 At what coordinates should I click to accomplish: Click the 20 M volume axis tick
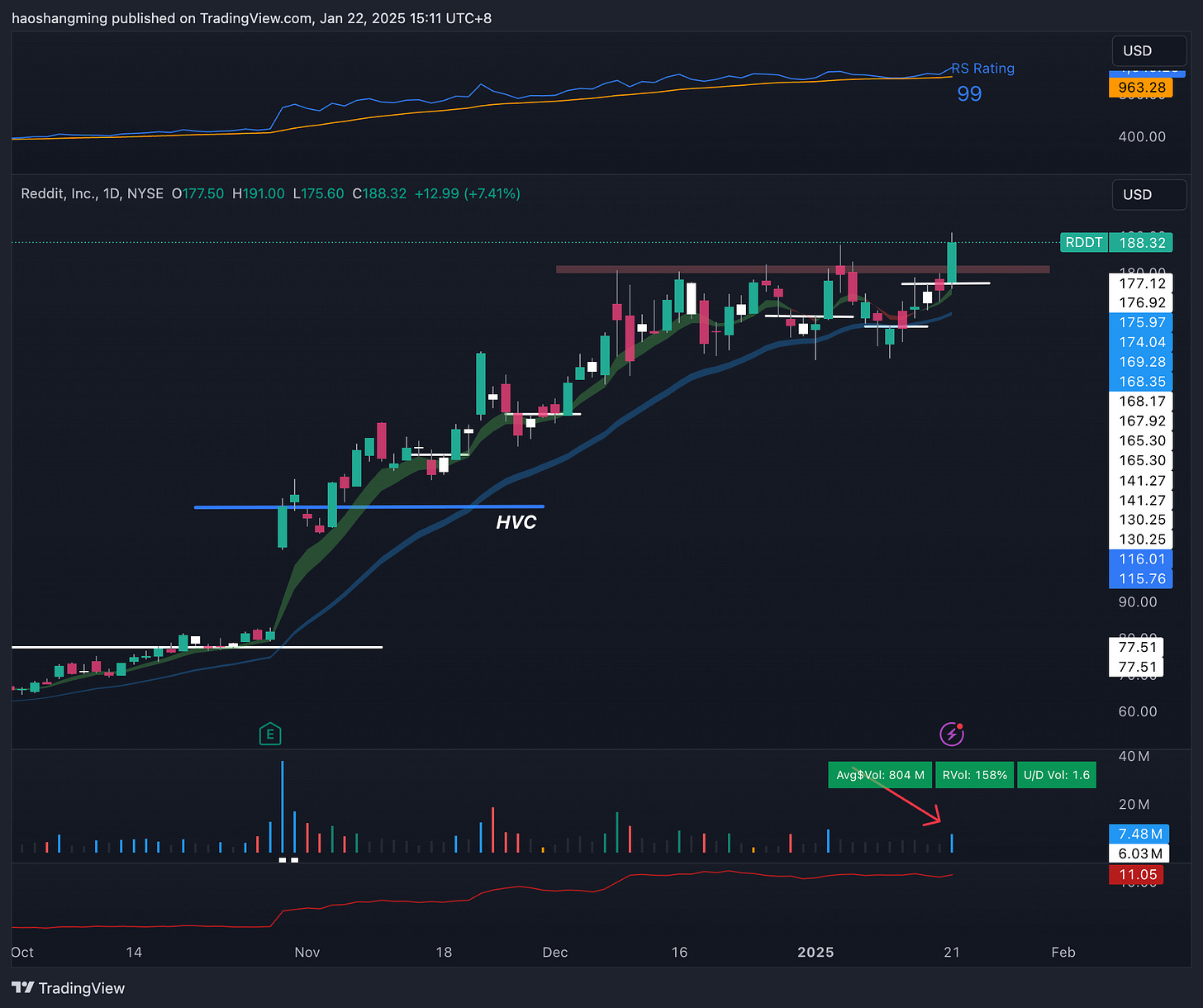click(1134, 805)
